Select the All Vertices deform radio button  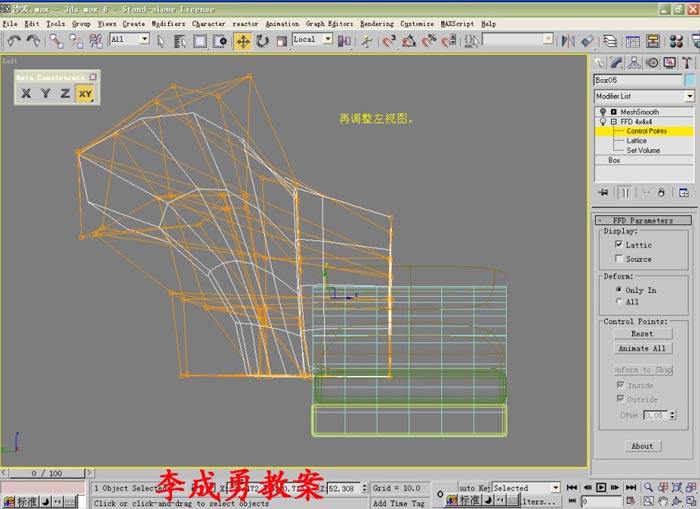618,301
